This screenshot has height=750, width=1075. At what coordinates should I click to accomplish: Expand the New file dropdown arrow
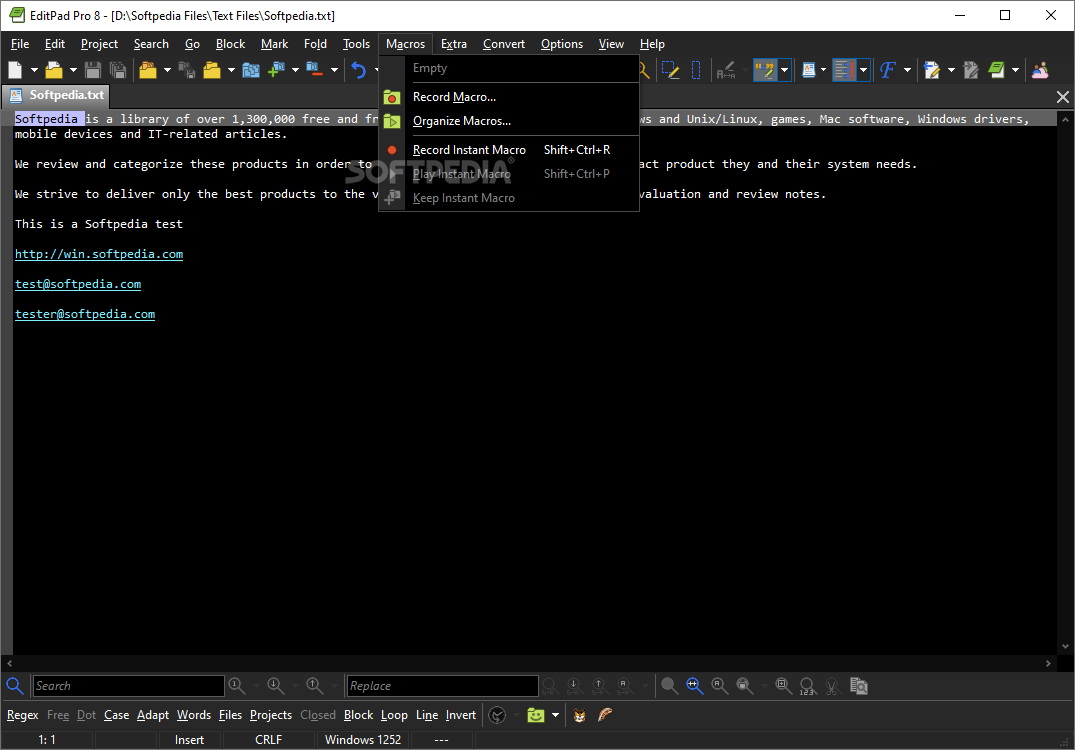[x=34, y=70]
